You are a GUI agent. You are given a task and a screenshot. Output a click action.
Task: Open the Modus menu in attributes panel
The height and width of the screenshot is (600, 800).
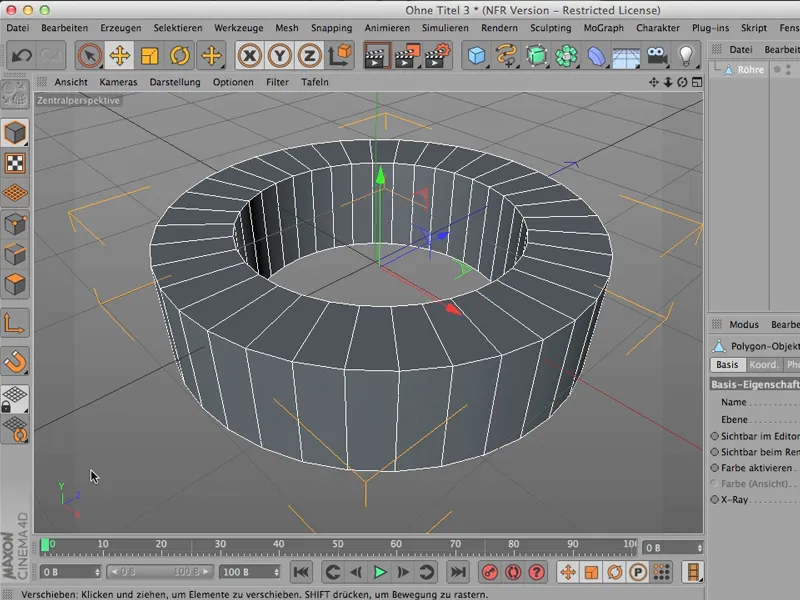coord(744,325)
